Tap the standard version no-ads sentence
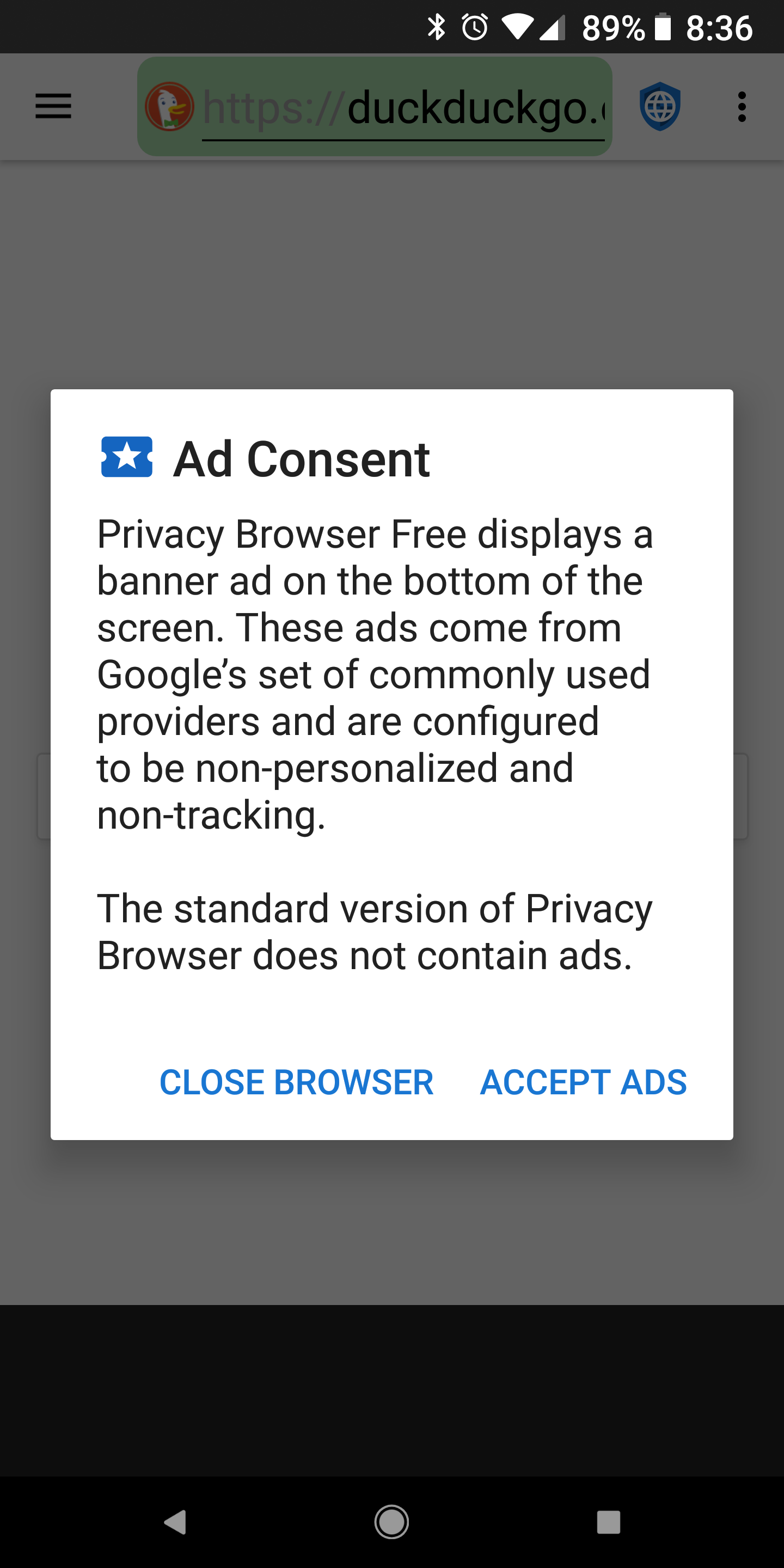Screen dimensions: 784x1568 coord(375,932)
